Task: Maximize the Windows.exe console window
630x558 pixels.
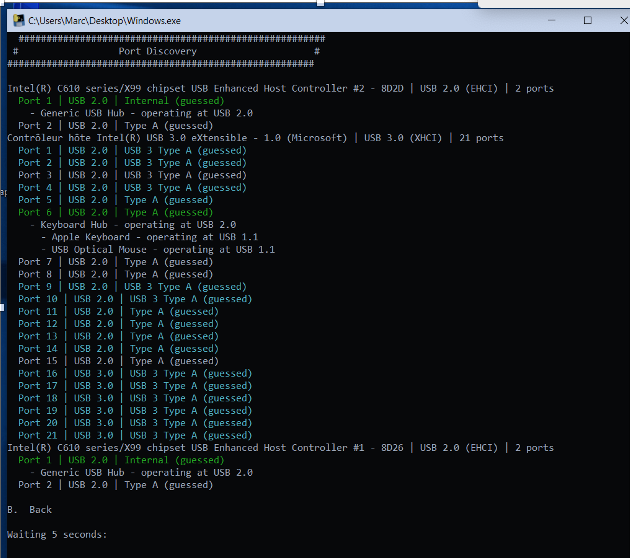Action: (587, 20)
